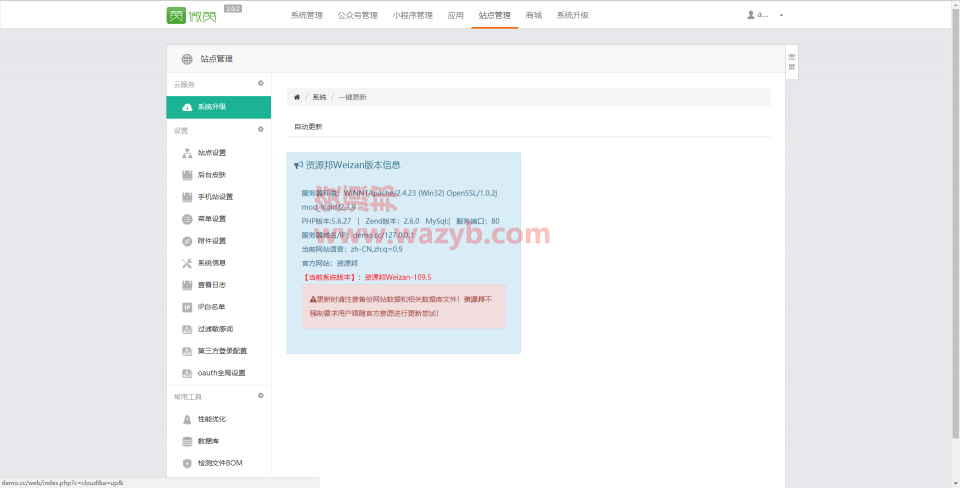
Task: Click the 2.0.2 version badge
Action: 233,9
